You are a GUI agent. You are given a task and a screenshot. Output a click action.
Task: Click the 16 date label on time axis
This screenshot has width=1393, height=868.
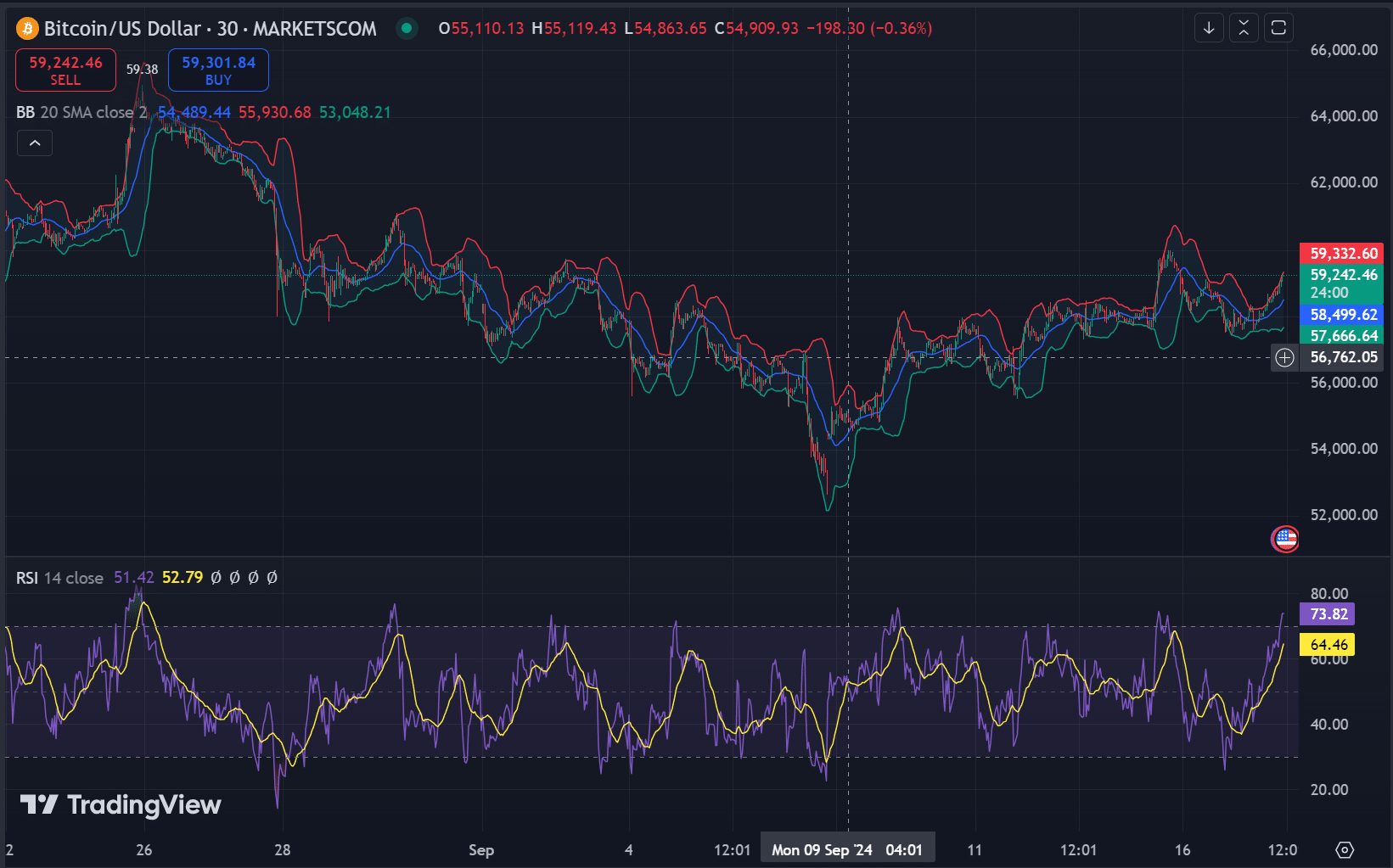click(x=1182, y=850)
